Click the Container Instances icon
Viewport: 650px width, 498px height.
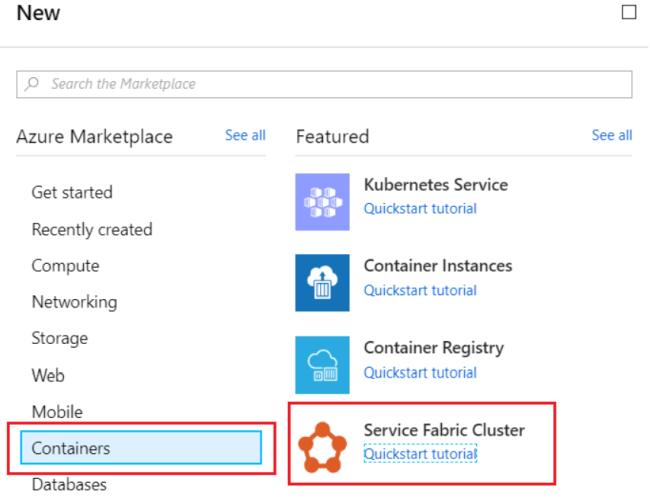point(322,283)
